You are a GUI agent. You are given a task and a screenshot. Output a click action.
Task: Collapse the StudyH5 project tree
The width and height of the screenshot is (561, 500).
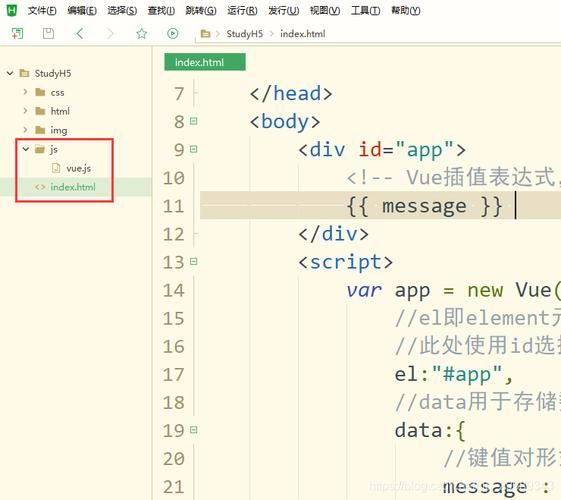(x=10, y=73)
